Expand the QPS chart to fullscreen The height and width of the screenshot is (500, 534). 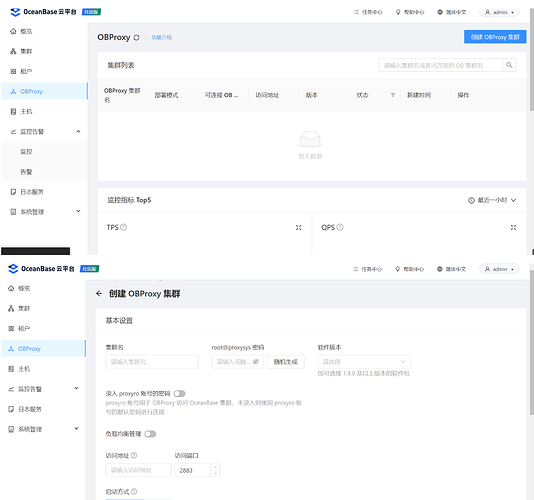tap(513, 228)
